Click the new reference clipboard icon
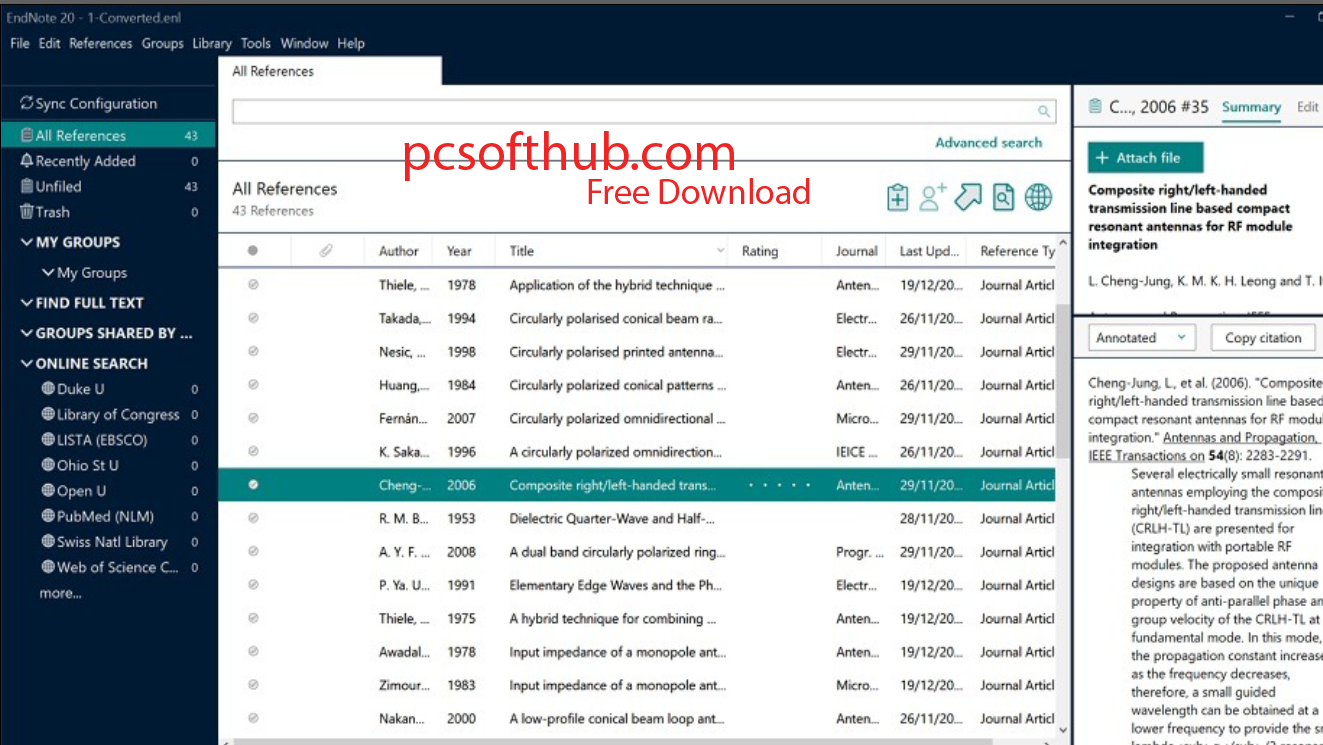Screen dimensions: 1323x745 [898, 197]
